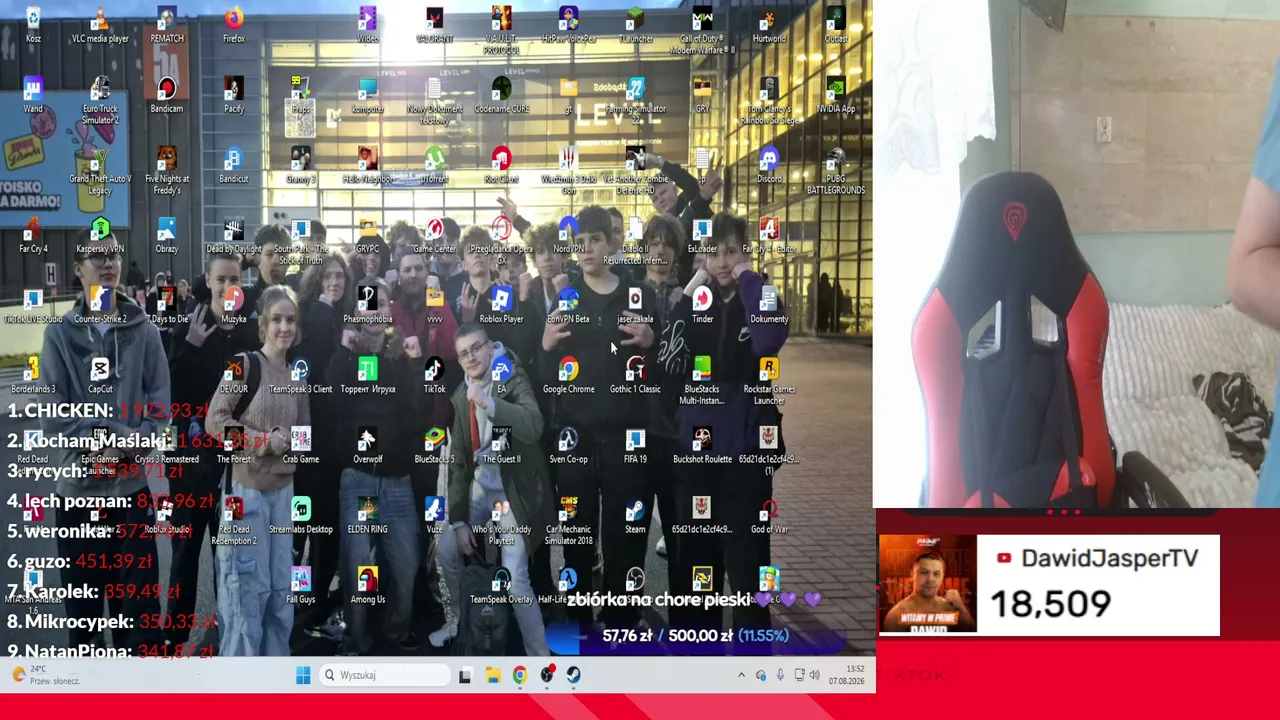Click the Farming Simulator 22 shortcut

point(635,102)
